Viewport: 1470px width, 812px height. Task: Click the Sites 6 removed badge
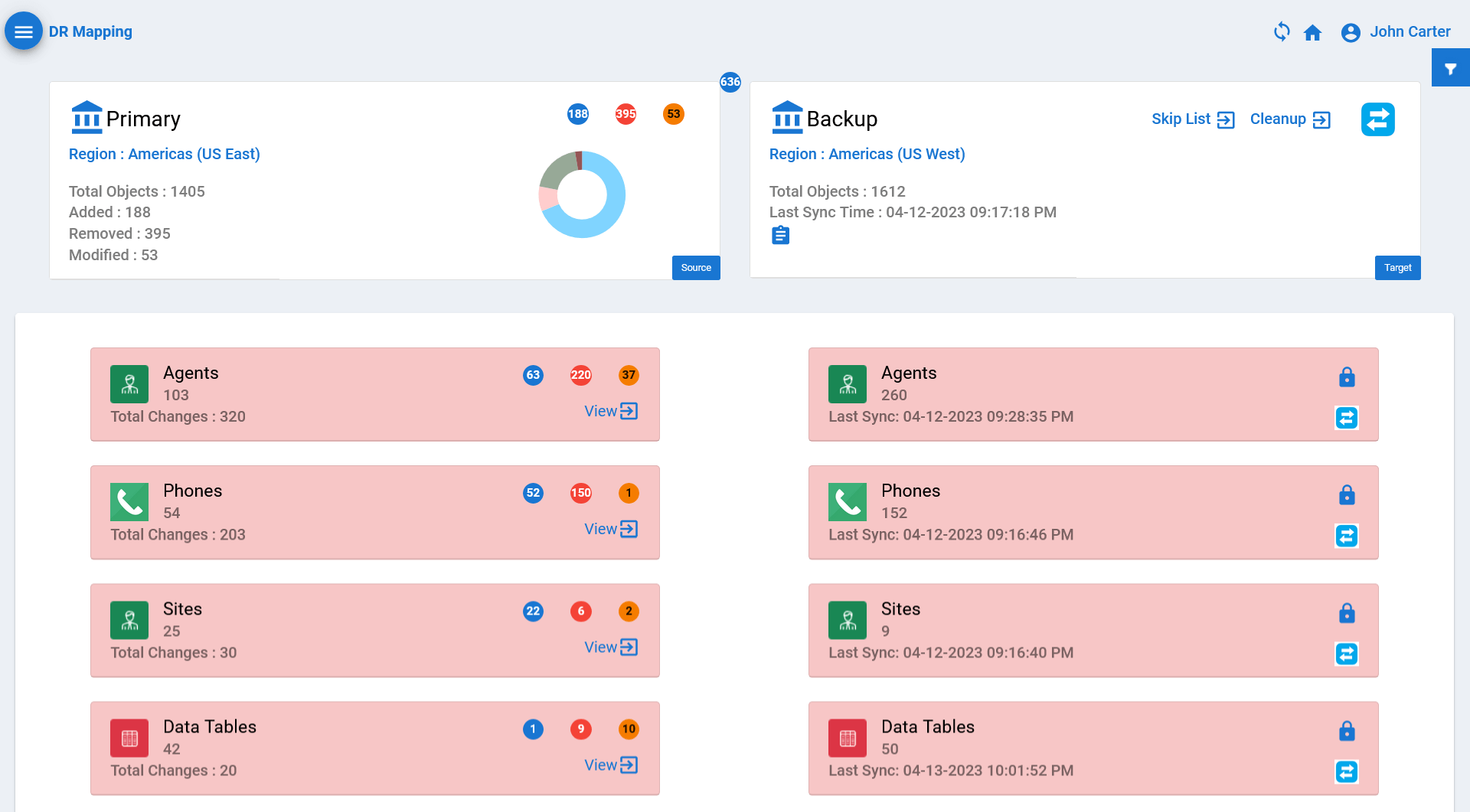point(581,611)
